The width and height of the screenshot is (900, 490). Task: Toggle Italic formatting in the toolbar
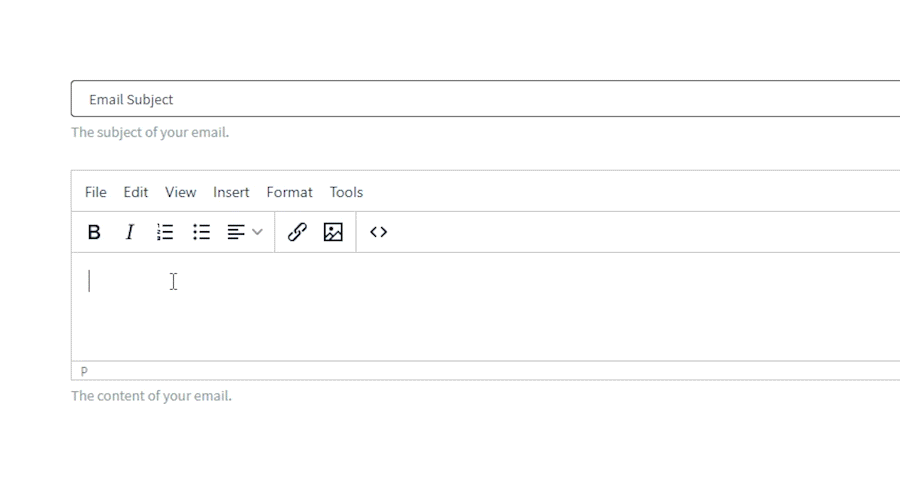tap(130, 232)
